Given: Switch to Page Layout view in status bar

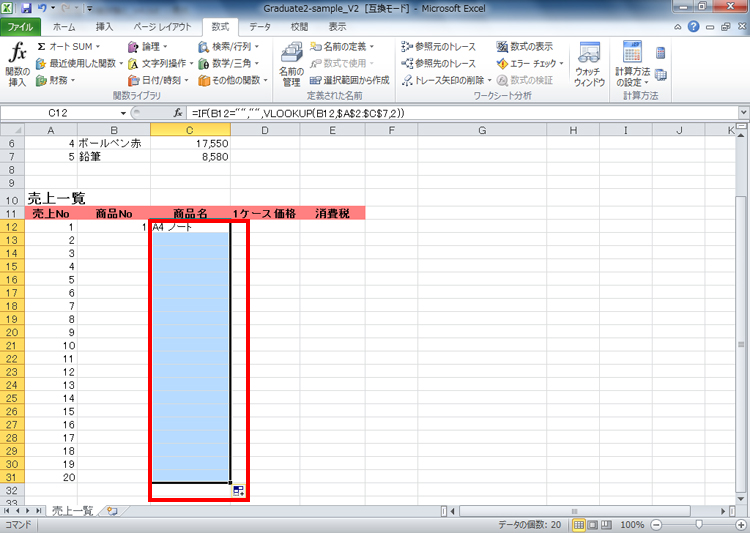Looking at the screenshot, I should tap(593, 525).
